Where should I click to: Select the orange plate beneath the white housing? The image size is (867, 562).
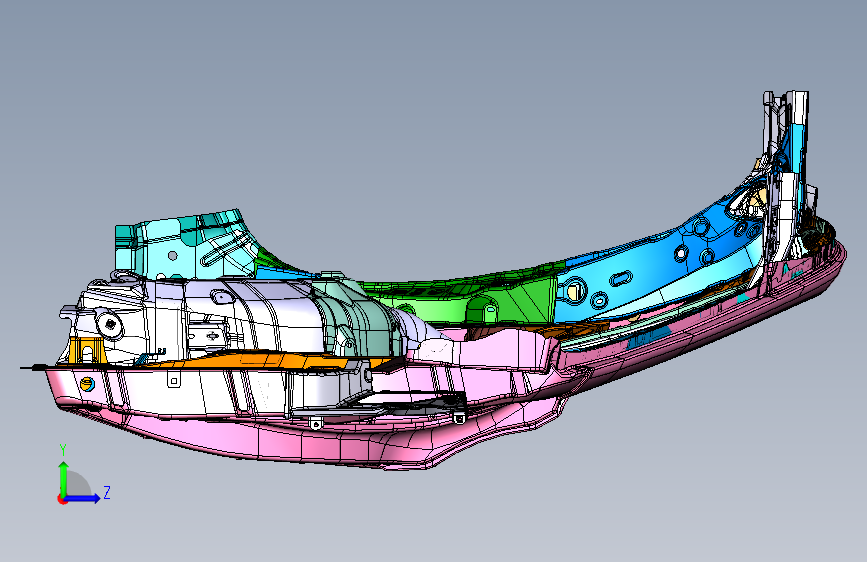click(x=249, y=361)
